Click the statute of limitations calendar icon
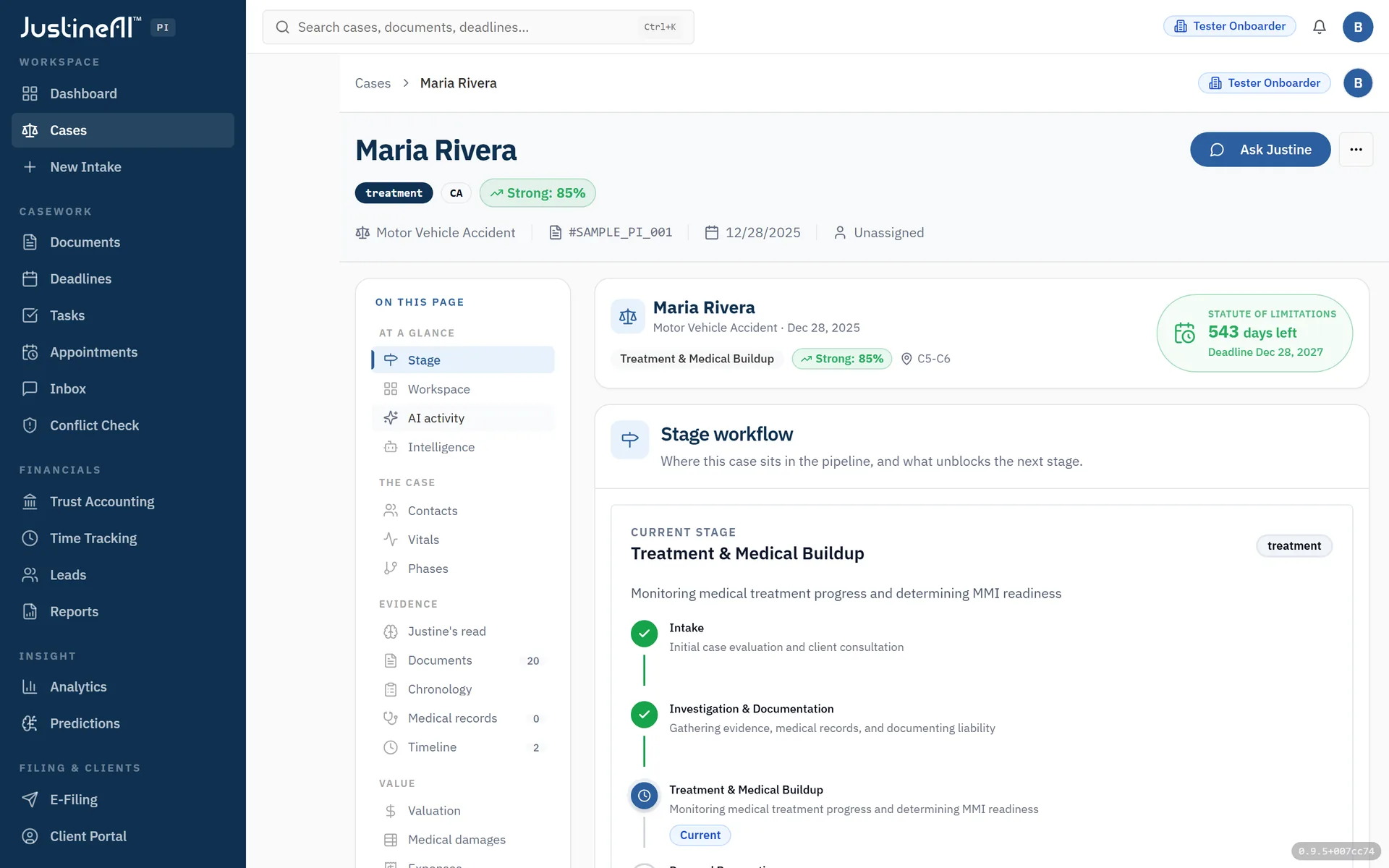The width and height of the screenshot is (1389, 868). pyautogui.click(x=1184, y=333)
